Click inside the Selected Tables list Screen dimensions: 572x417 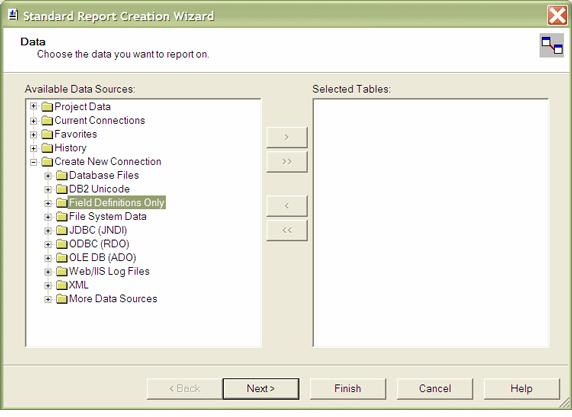coord(431,223)
